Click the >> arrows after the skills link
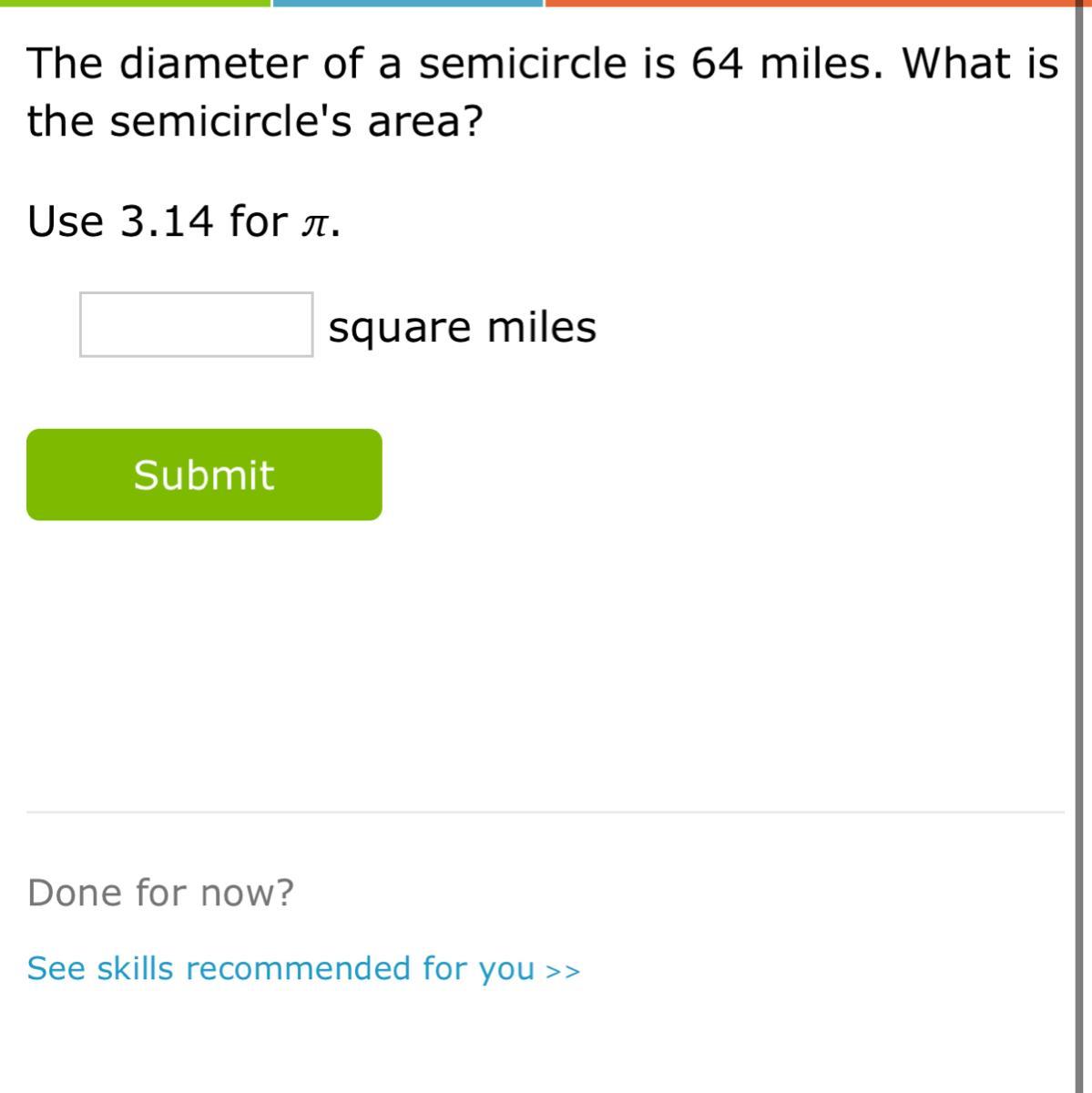Screen dimensions: 1092x1093 click(x=563, y=971)
